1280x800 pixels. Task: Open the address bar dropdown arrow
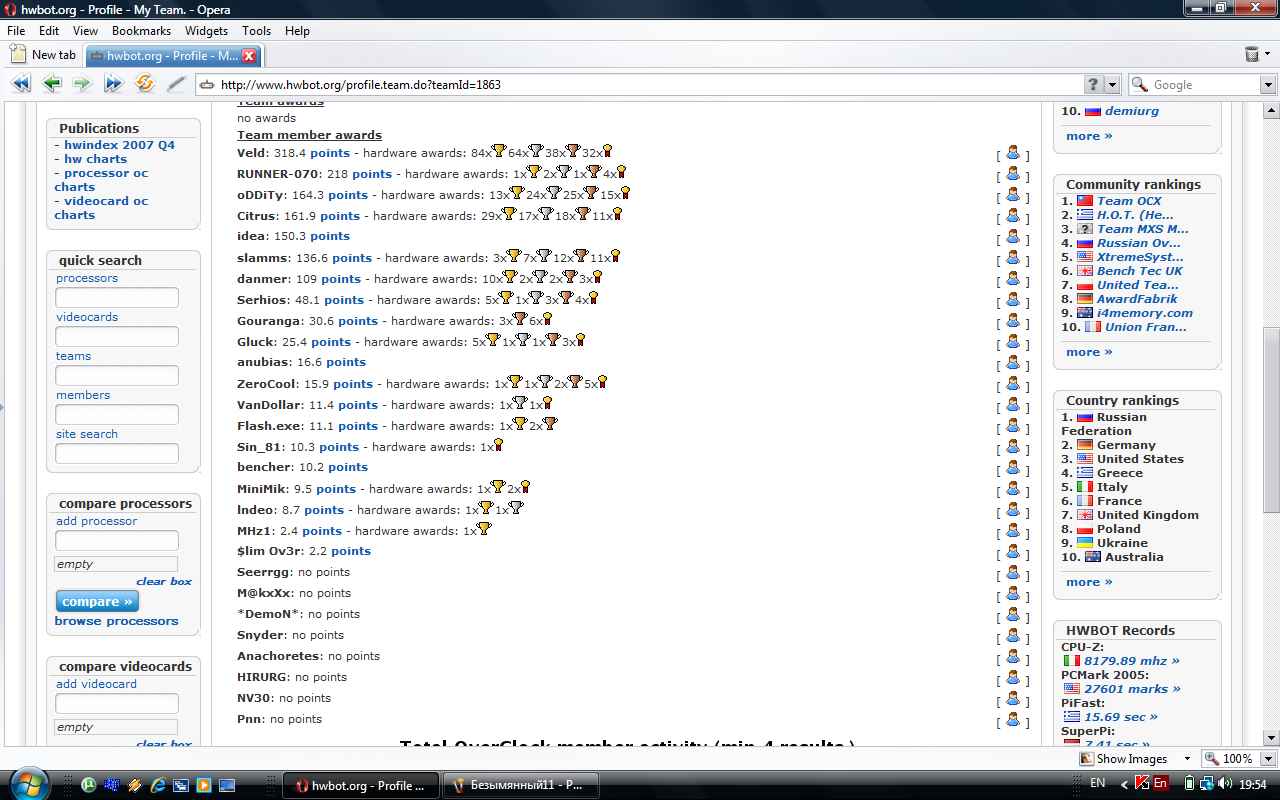tap(1114, 85)
